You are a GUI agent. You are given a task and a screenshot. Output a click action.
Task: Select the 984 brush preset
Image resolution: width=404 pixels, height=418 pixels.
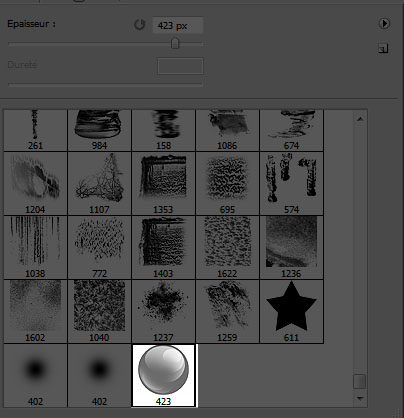click(99, 130)
